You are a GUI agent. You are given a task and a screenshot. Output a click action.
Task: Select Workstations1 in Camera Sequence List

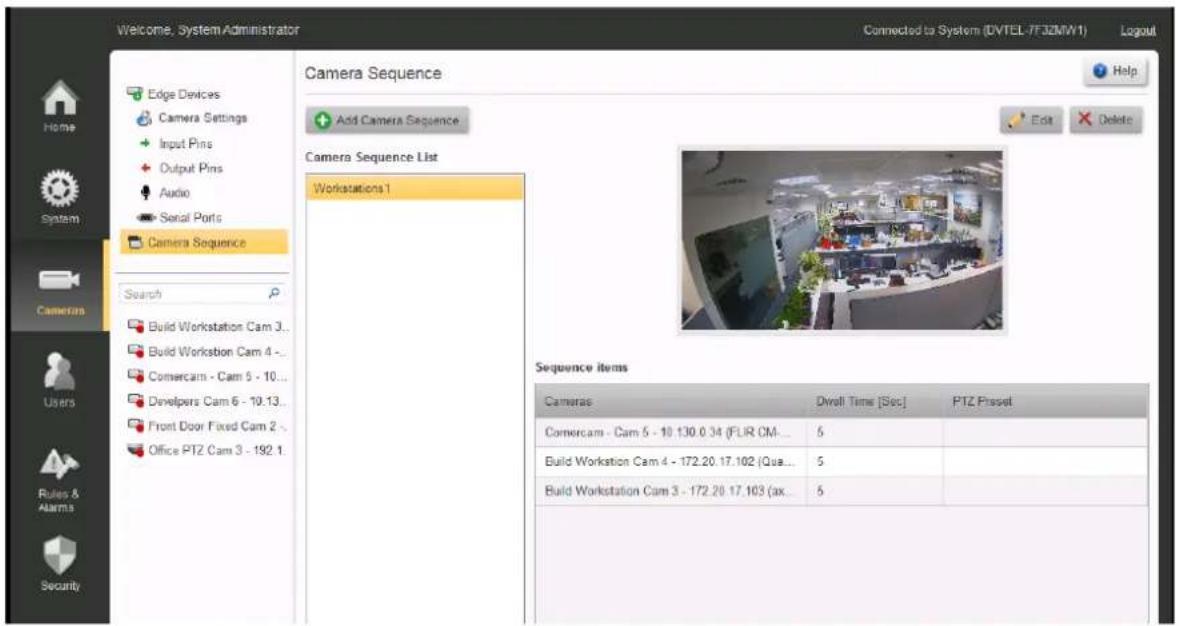pyautogui.click(x=415, y=188)
